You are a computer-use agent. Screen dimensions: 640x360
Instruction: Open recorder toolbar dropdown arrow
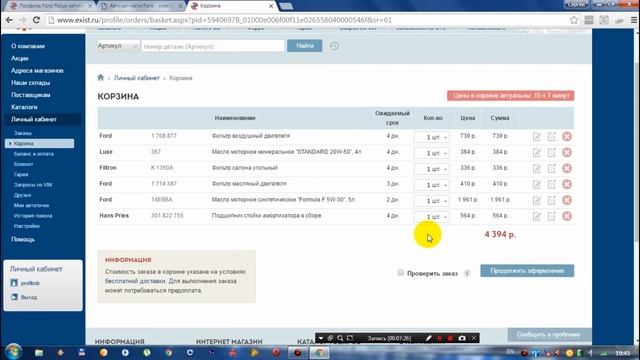(x=321, y=338)
